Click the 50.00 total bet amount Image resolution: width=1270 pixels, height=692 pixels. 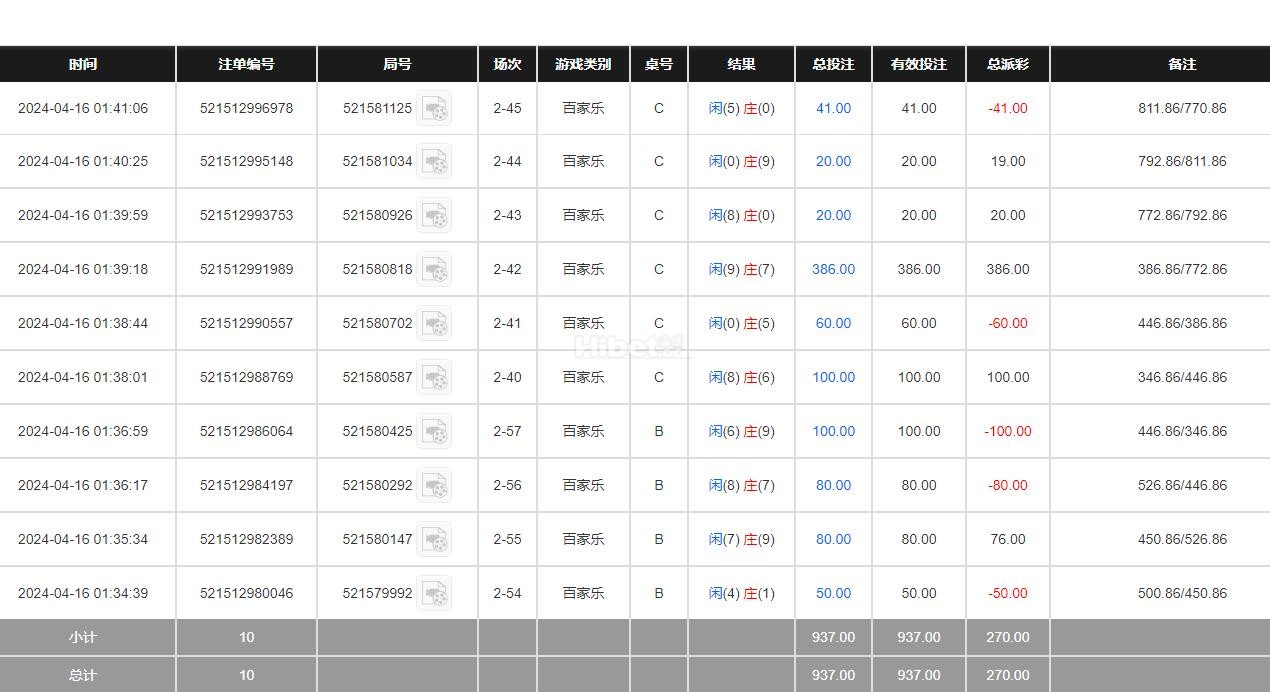coord(833,593)
